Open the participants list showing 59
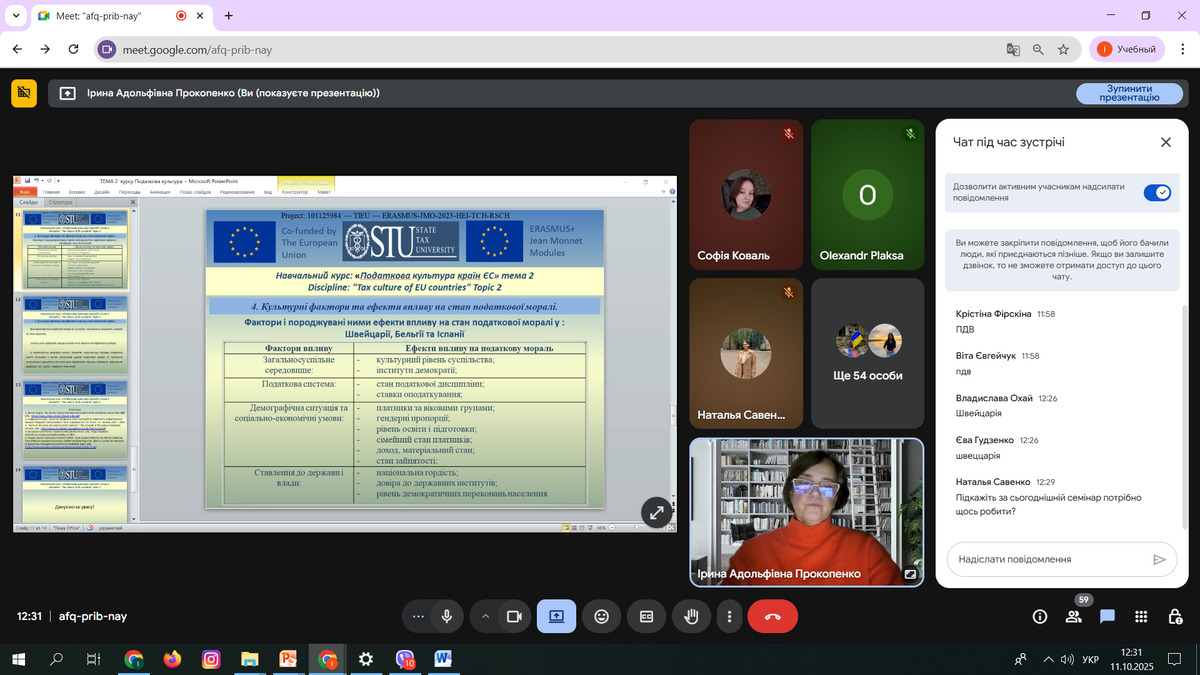Viewport: 1200px width, 675px height. coord(1073,617)
